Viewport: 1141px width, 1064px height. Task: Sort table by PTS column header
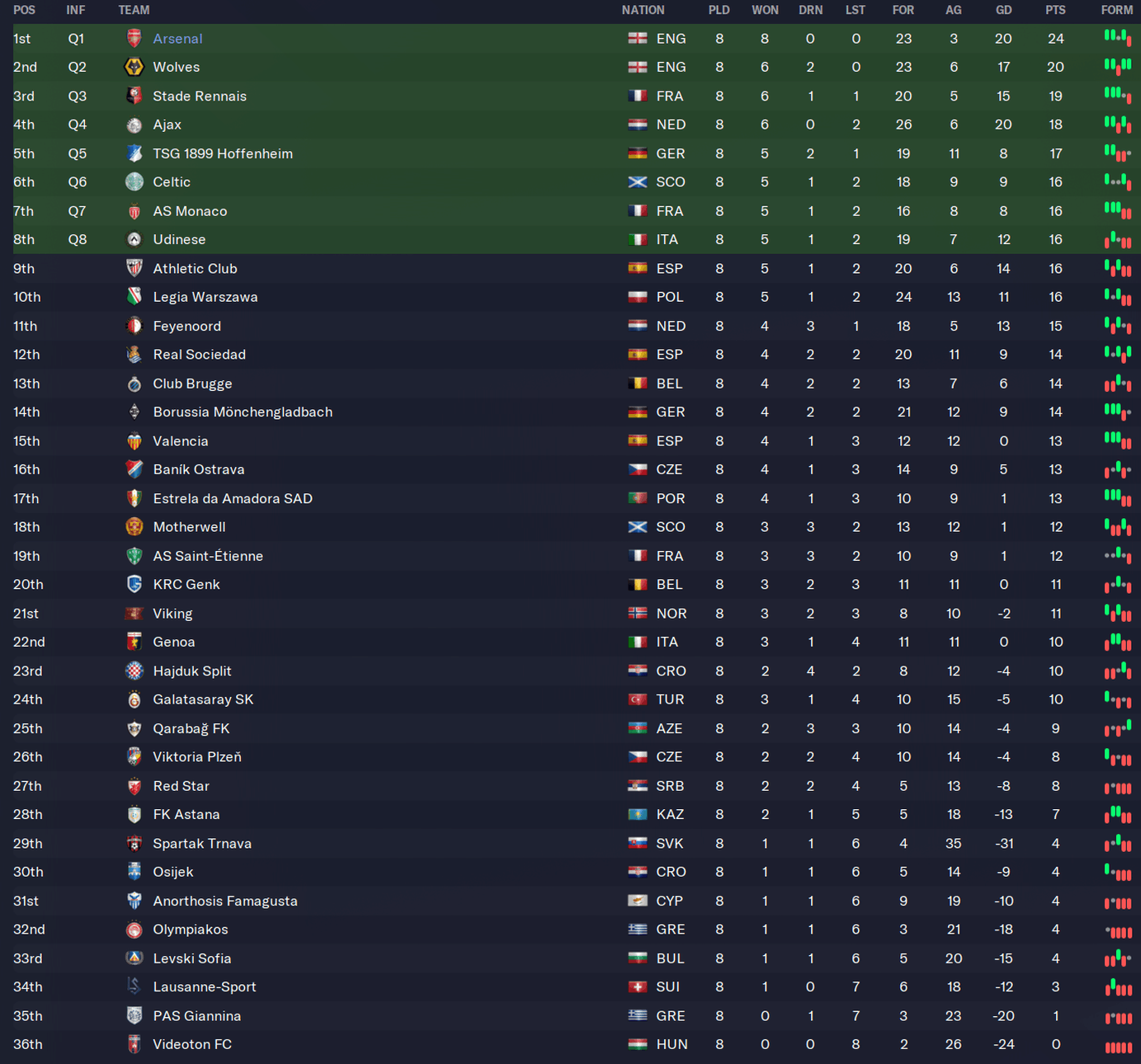pyautogui.click(x=1055, y=11)
